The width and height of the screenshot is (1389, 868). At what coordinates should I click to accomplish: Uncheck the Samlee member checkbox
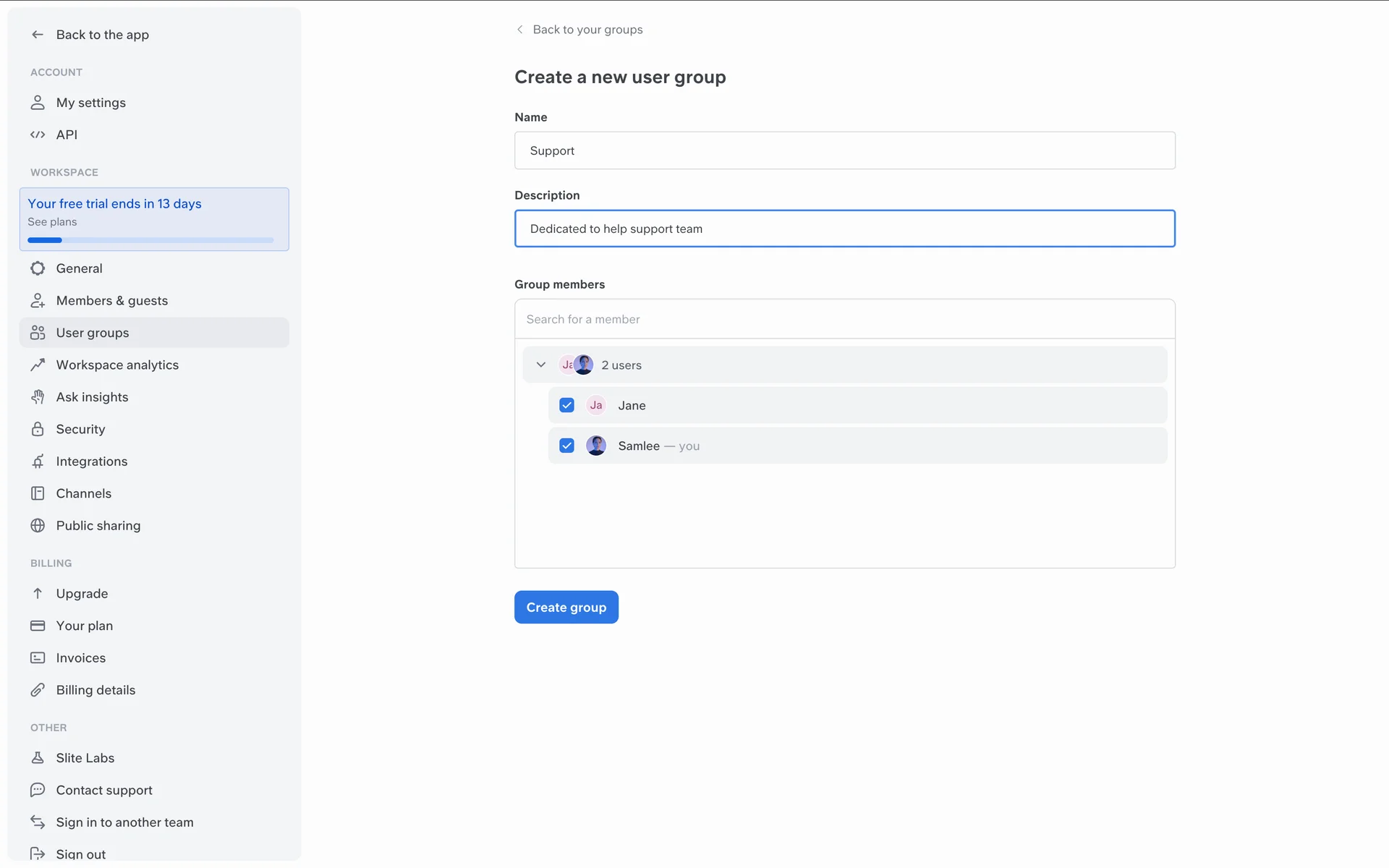566,446
